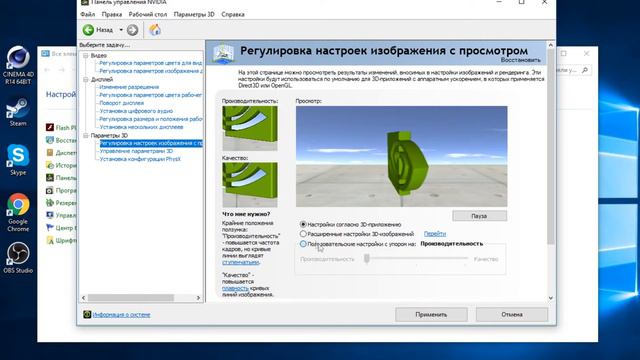This screenshot has width=640, height=360.
Task: Click the performance-quality slider thumb
Action: click(x=367, y=258)
